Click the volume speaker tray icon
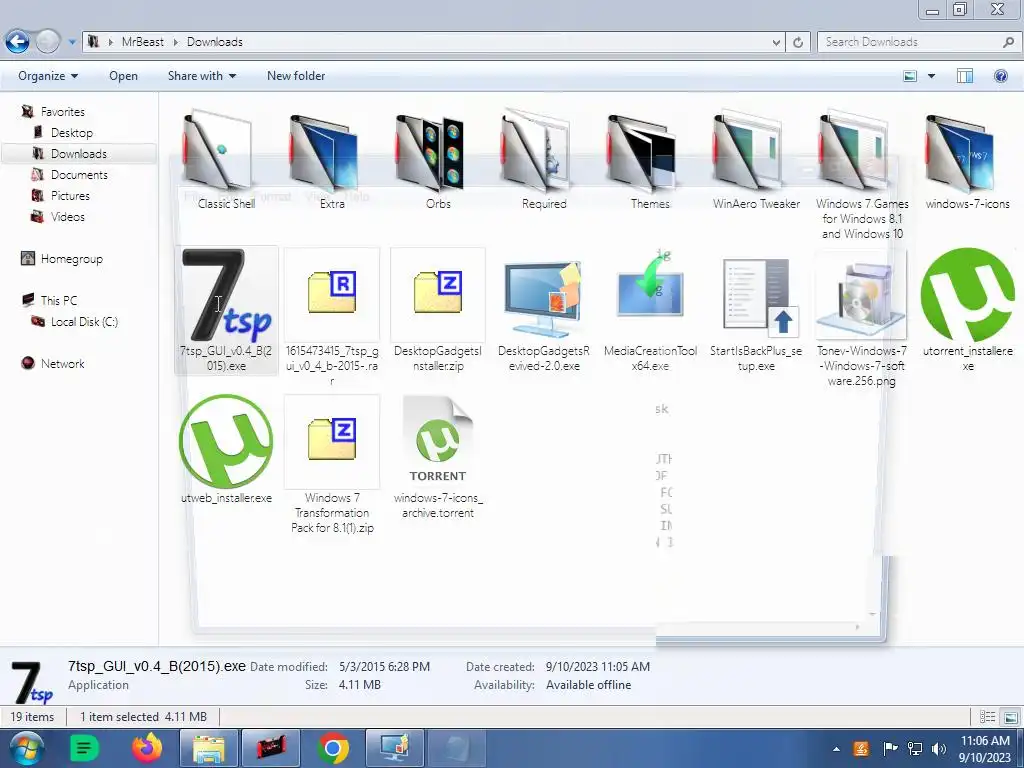The width and height of the screenshot is (1024, 768). coord(938,749)
